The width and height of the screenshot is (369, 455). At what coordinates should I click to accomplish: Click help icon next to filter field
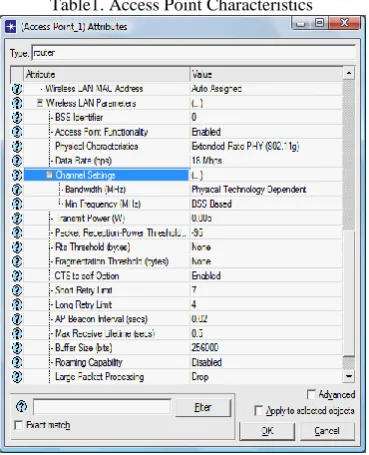click(x=22, y=406)
